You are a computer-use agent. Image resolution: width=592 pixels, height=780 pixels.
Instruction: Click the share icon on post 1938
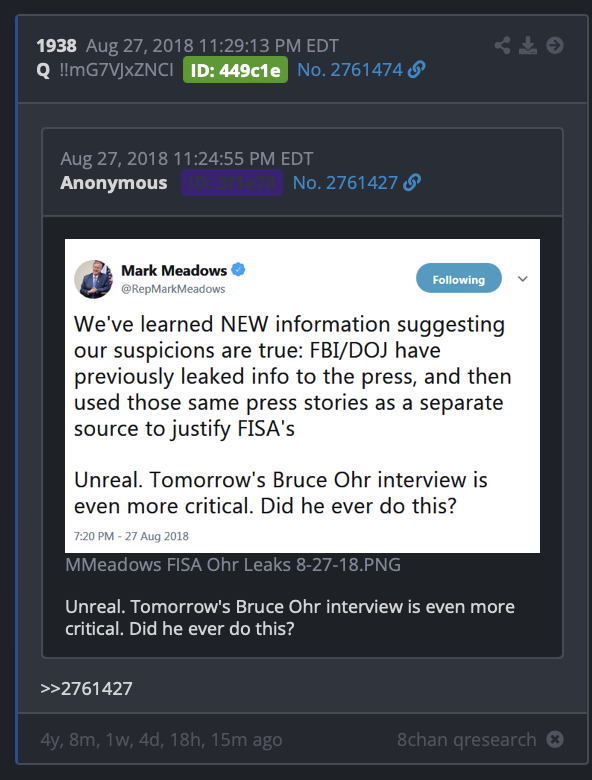[x=502, y=45]
